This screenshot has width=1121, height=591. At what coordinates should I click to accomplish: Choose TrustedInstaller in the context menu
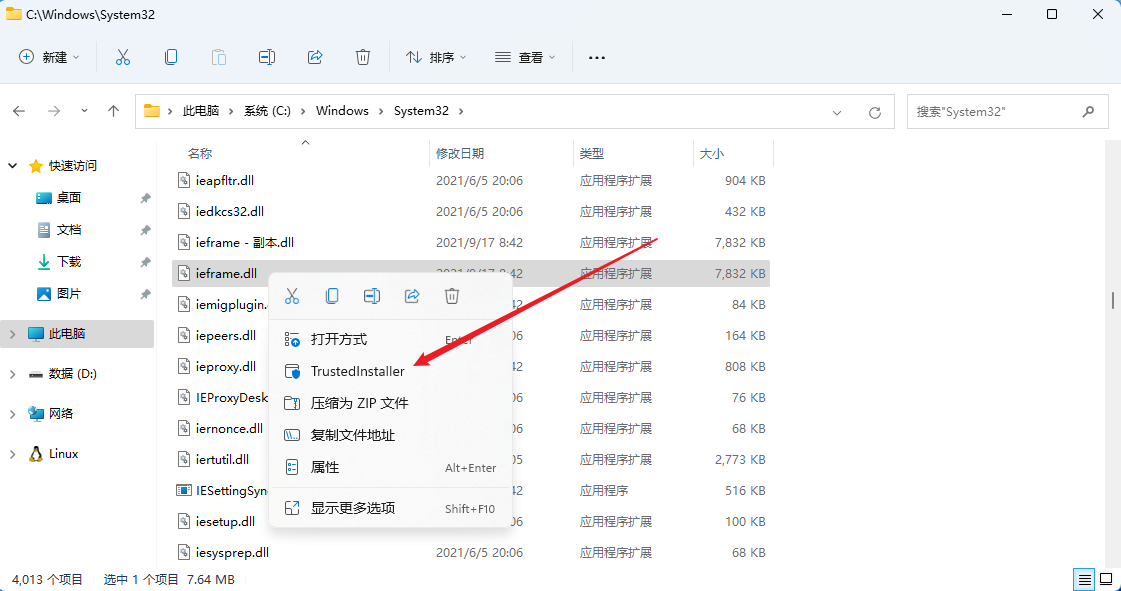tap(390, 372)
